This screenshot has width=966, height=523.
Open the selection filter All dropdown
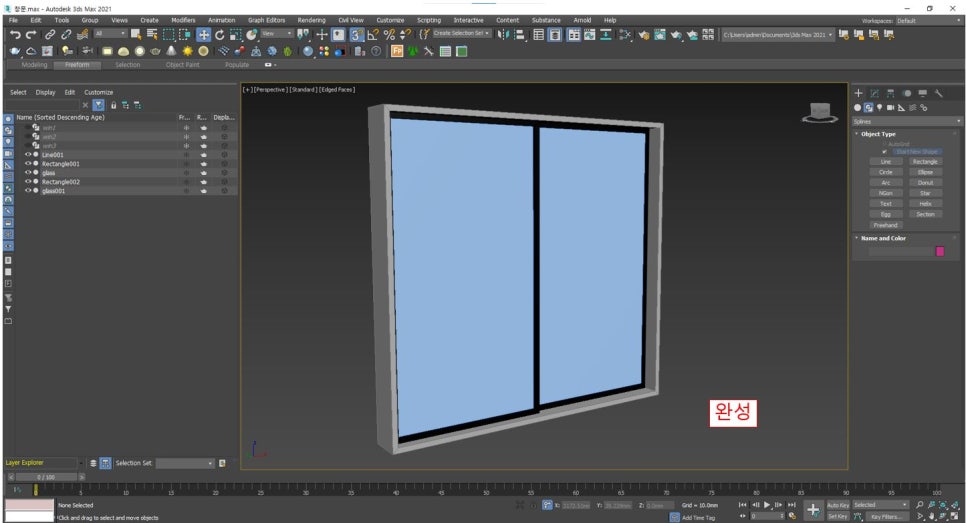tap(110, 34)
